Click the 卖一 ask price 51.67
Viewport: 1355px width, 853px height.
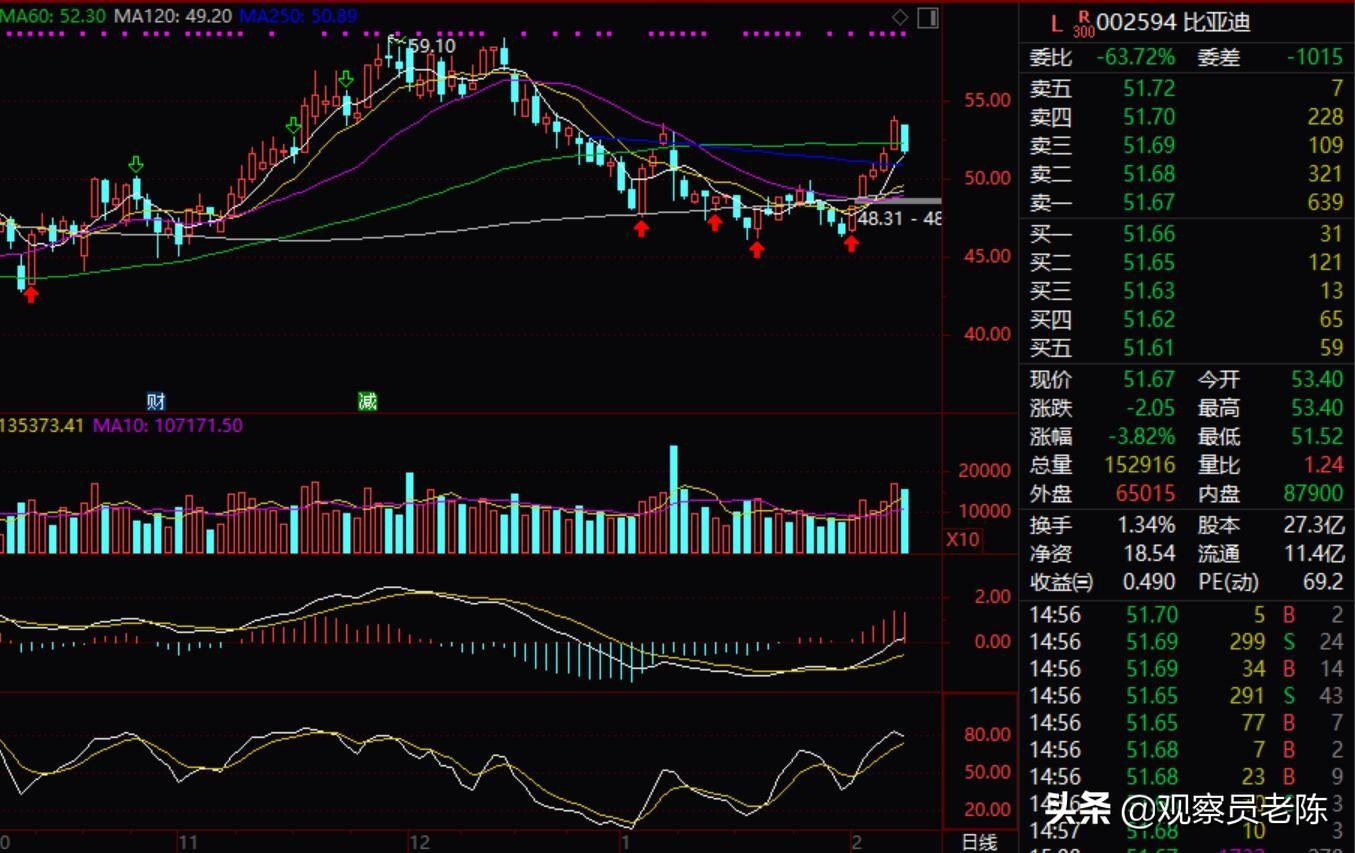(1149, 203)
